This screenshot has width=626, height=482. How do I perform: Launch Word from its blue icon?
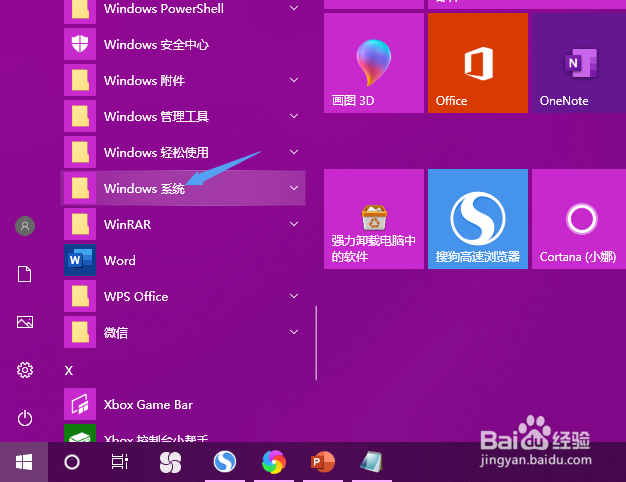[x=80, y=260]
